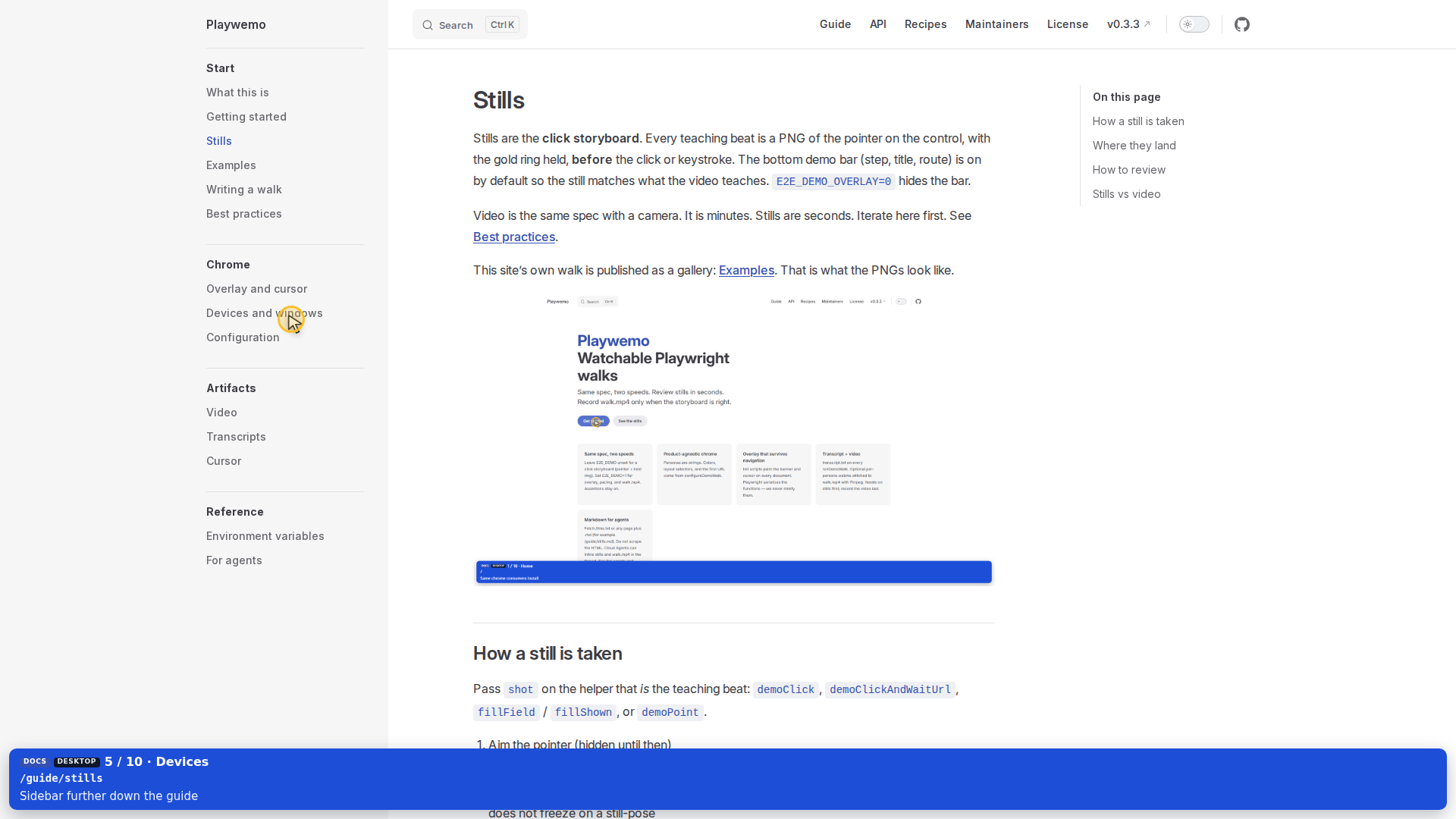
Task: Follow the 'Best practices' inline link
Action: point(514,237)
